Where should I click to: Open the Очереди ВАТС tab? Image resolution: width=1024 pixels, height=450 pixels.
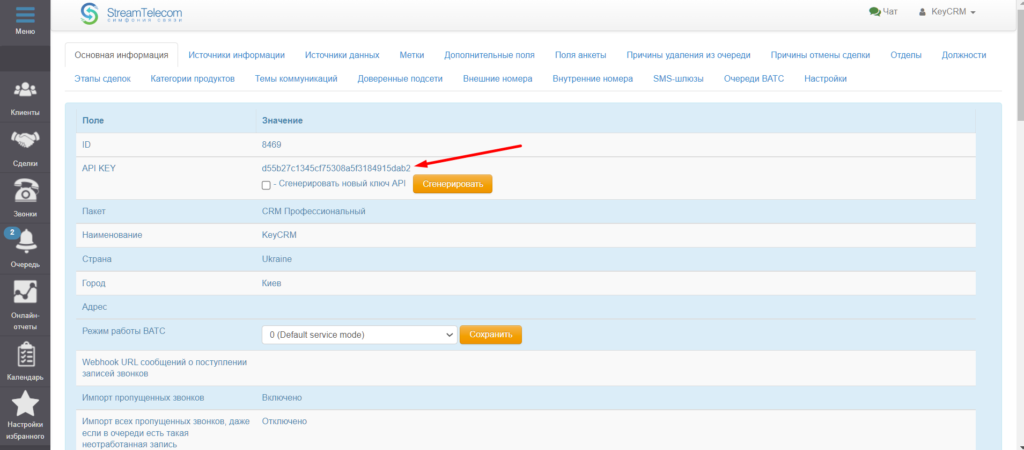coord(754,78)
